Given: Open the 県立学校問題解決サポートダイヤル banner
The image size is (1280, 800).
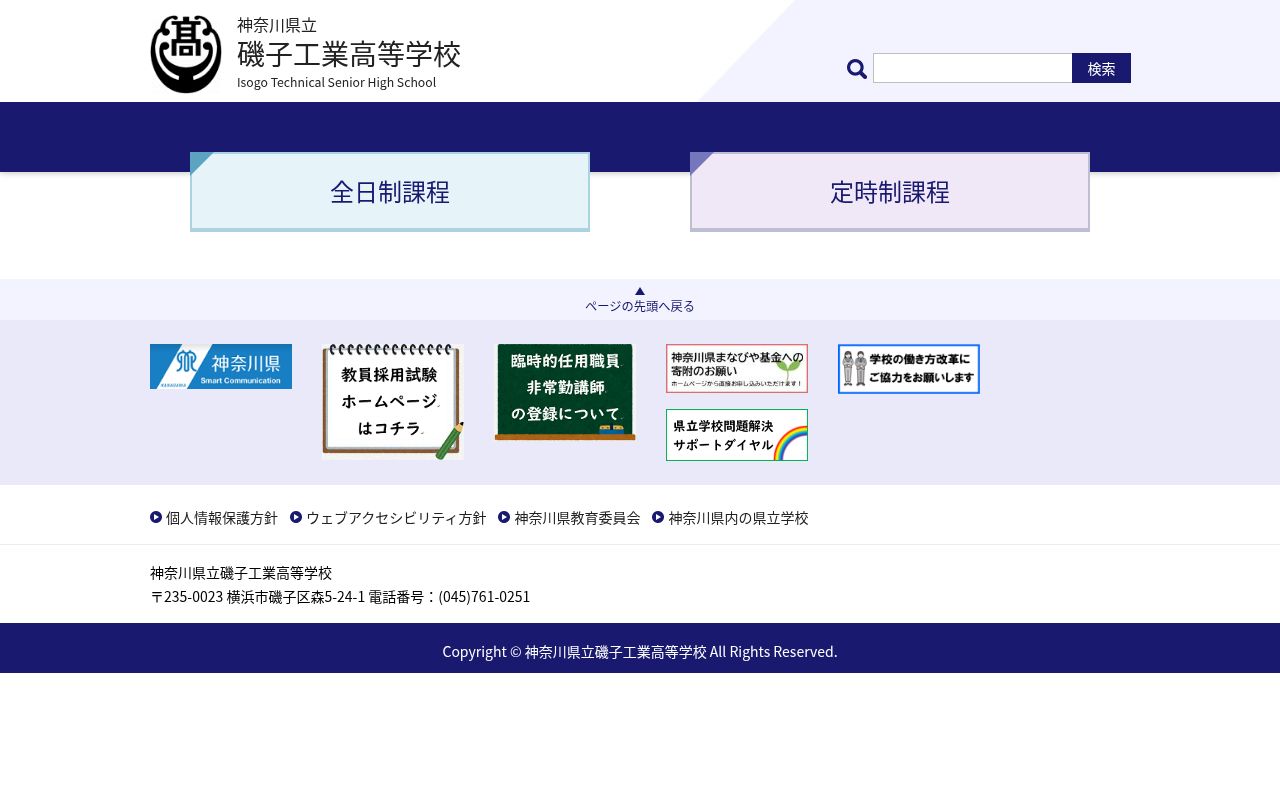Looking at the screenshot, I should point(737,435).
